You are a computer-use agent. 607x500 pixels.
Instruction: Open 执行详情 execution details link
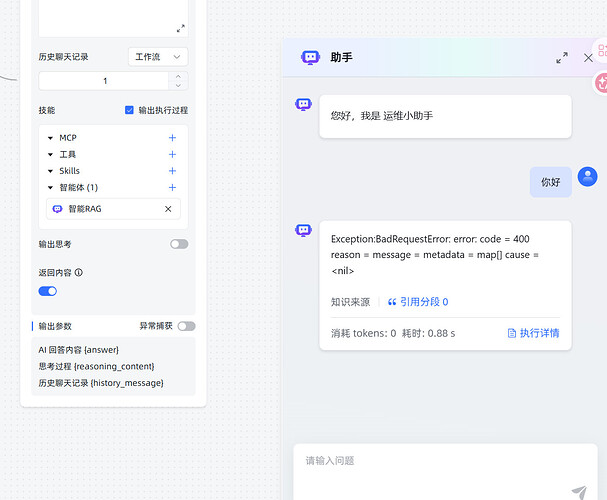coord(533,333)
